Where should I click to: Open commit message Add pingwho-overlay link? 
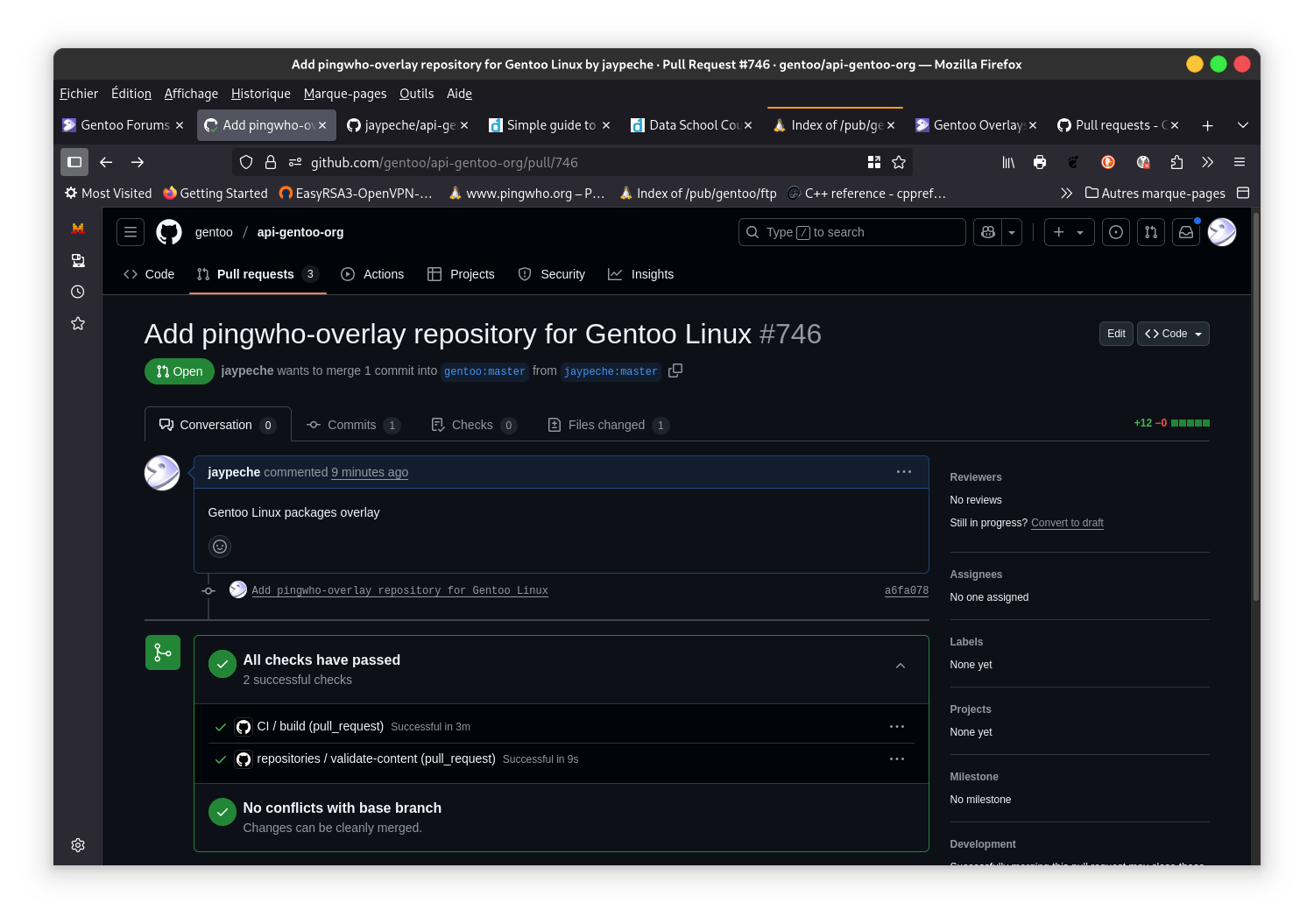(399, 590)
